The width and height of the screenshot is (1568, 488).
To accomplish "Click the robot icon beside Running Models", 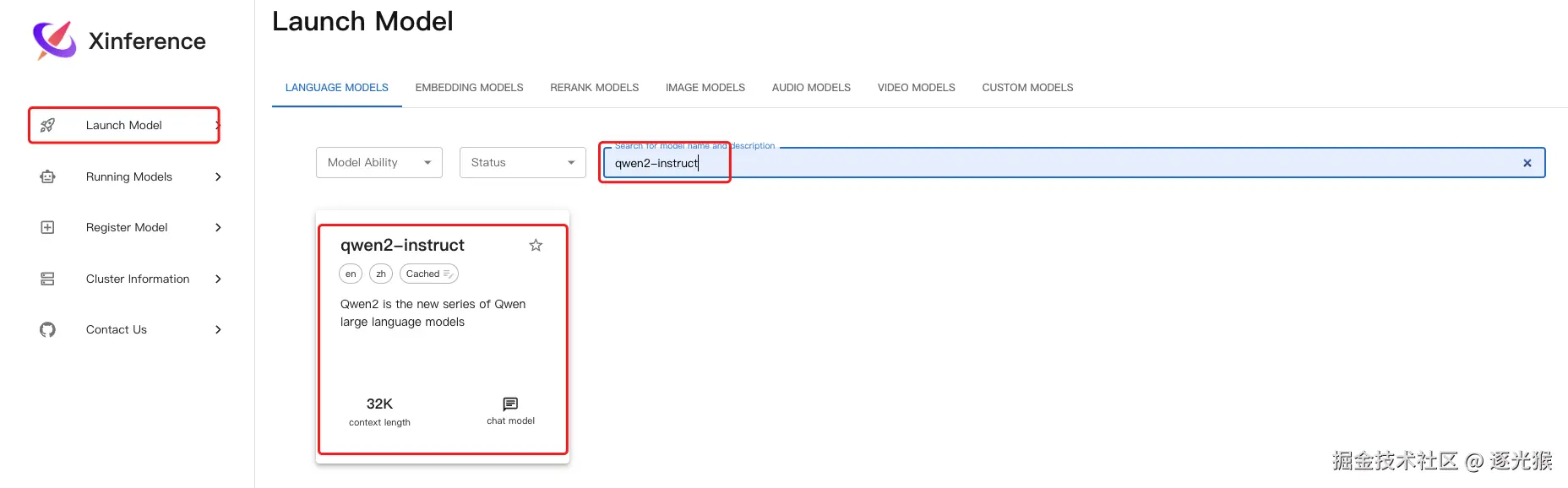I will 48,176.
